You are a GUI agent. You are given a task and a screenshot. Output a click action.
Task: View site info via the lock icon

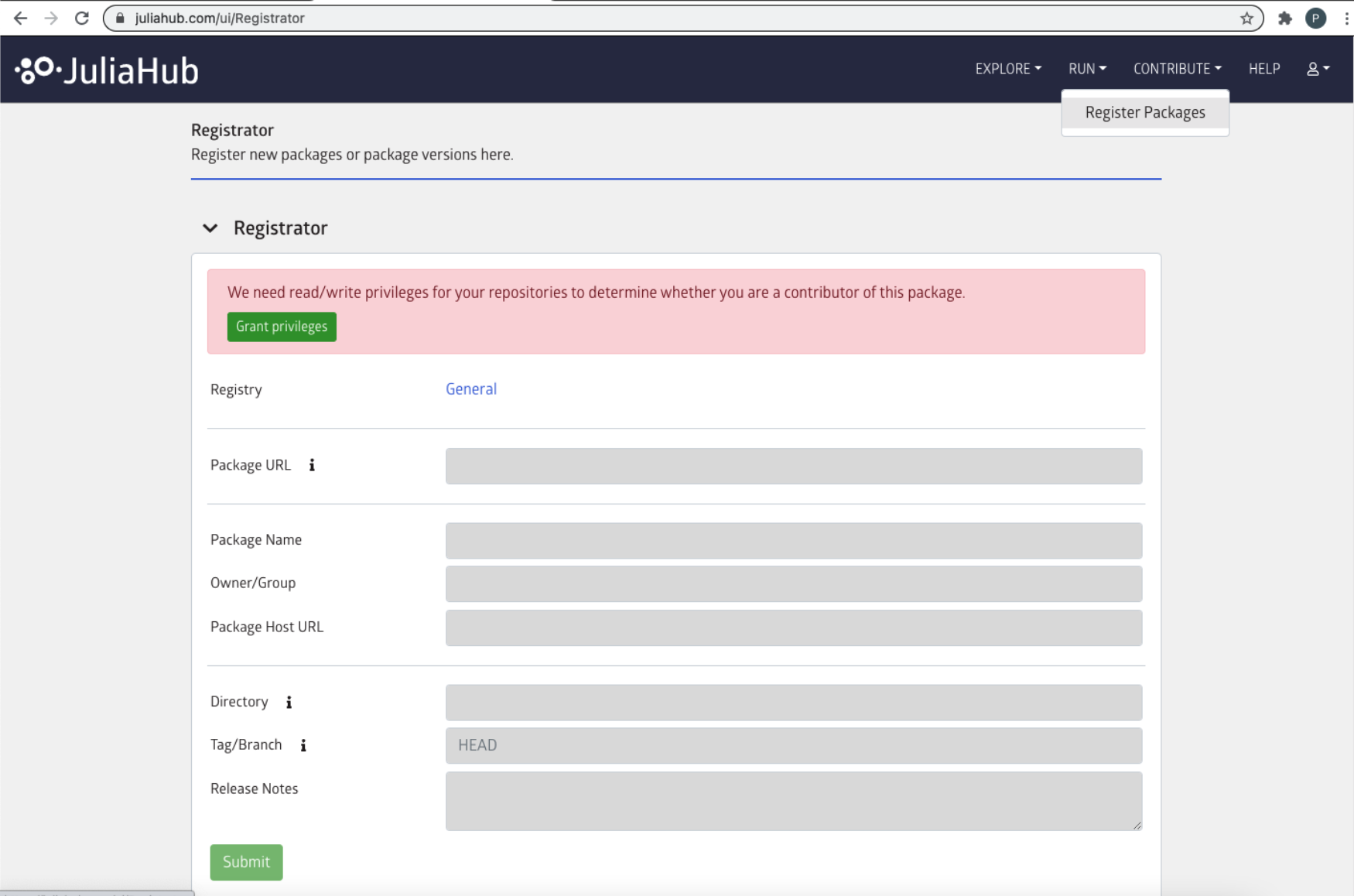pos(120,18)
